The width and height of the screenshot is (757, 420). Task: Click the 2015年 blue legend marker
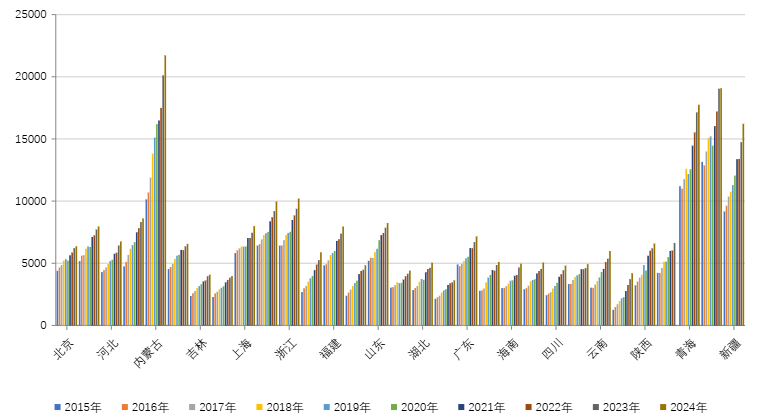pyautogui.click(x=58, y=407)
